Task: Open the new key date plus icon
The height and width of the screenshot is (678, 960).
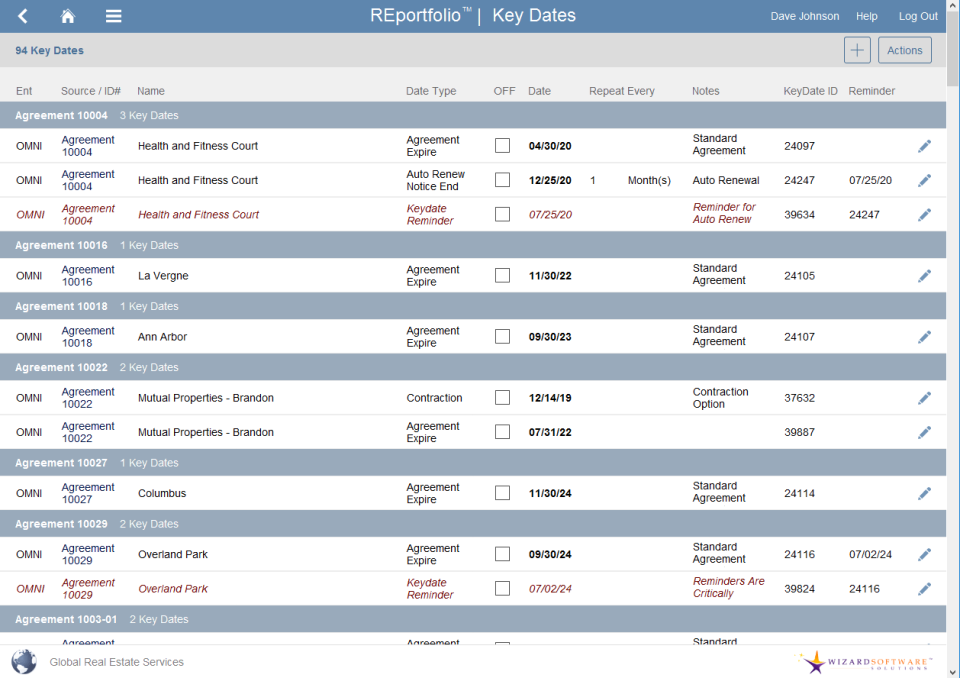Action: (857, 49)
